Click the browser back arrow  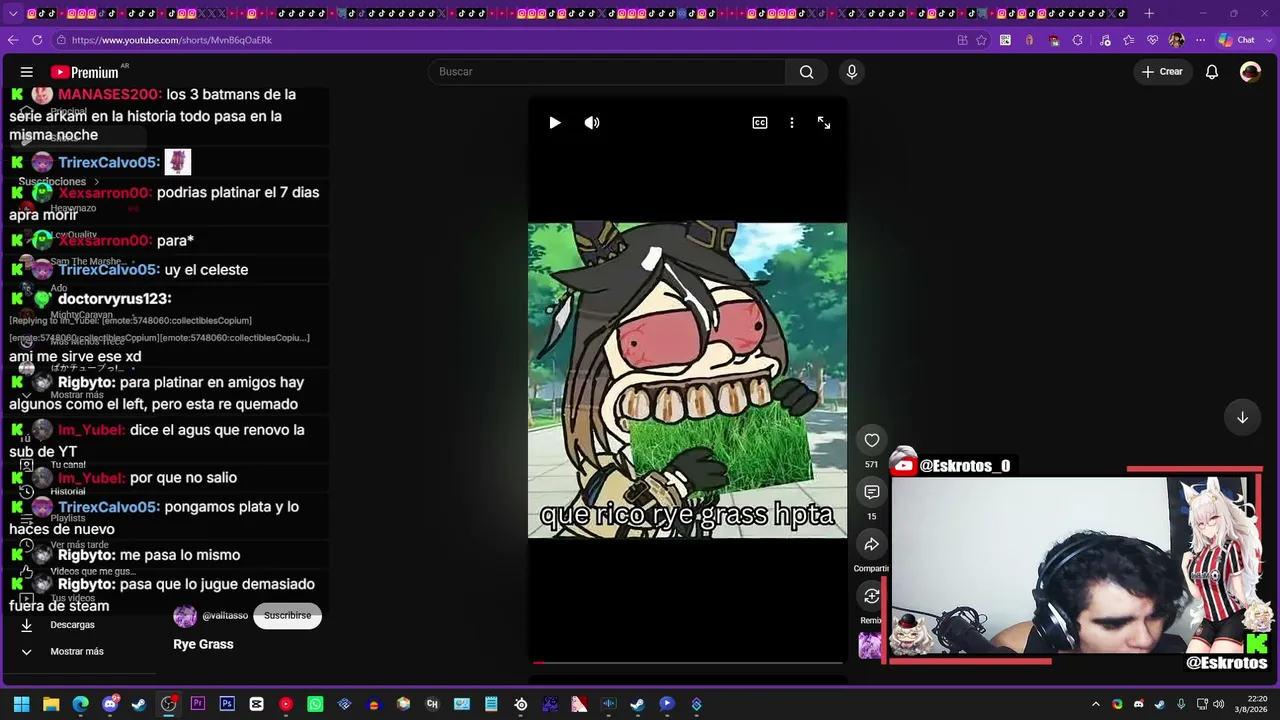(13, 40)
